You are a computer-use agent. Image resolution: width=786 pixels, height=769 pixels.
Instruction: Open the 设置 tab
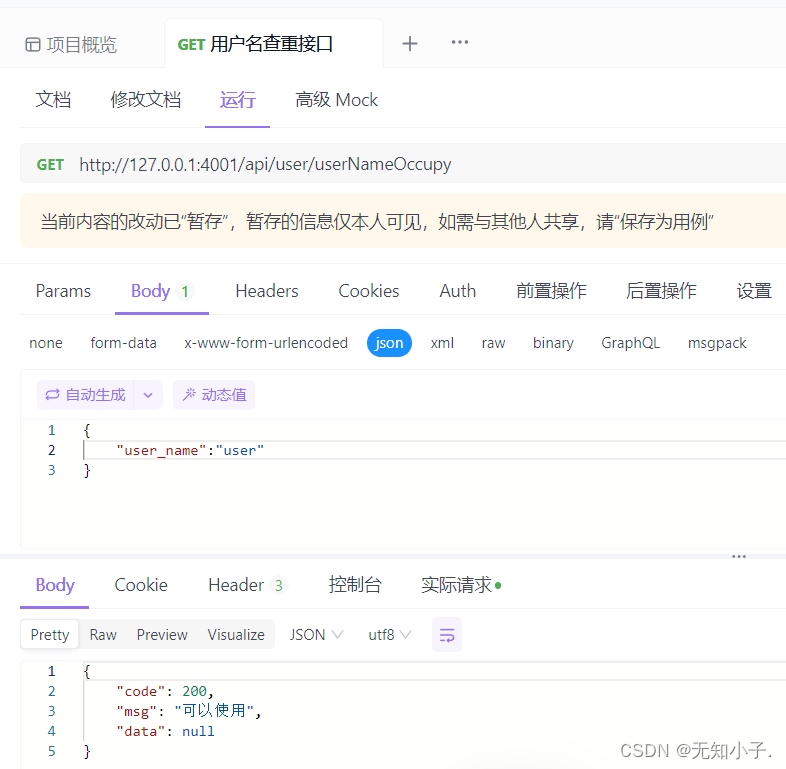(754, 291)
